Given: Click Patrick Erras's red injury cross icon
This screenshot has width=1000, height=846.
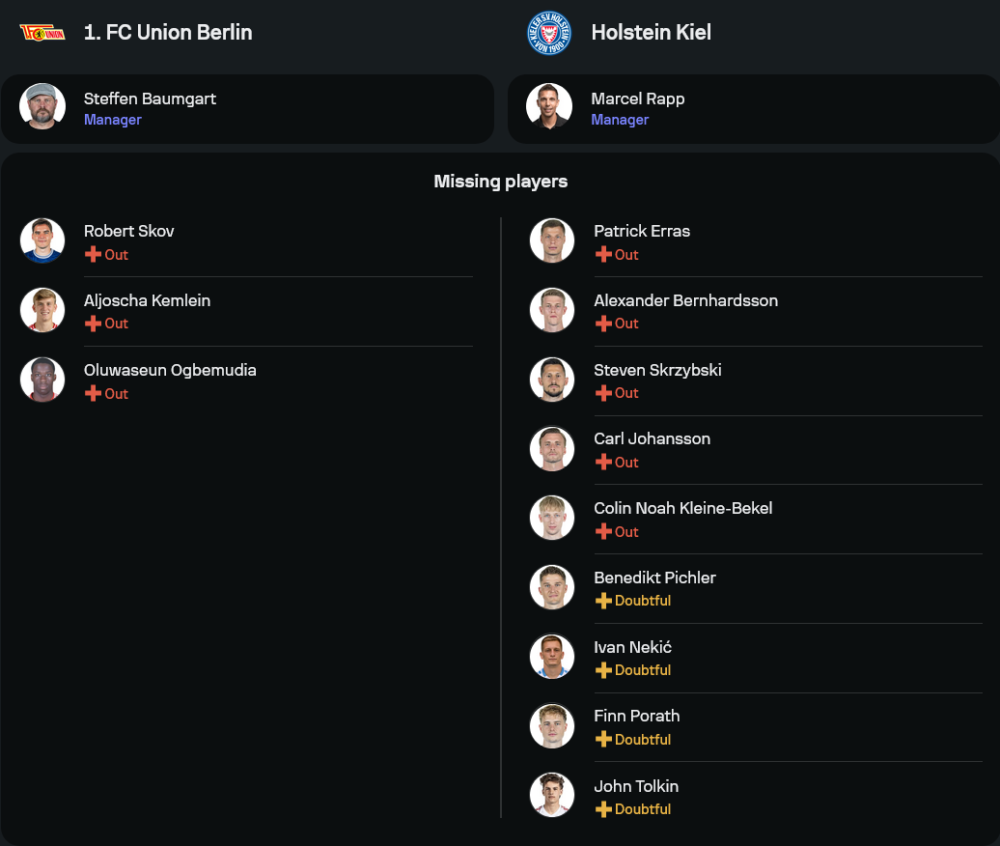Looking at the screenshot, I should 603,254.
